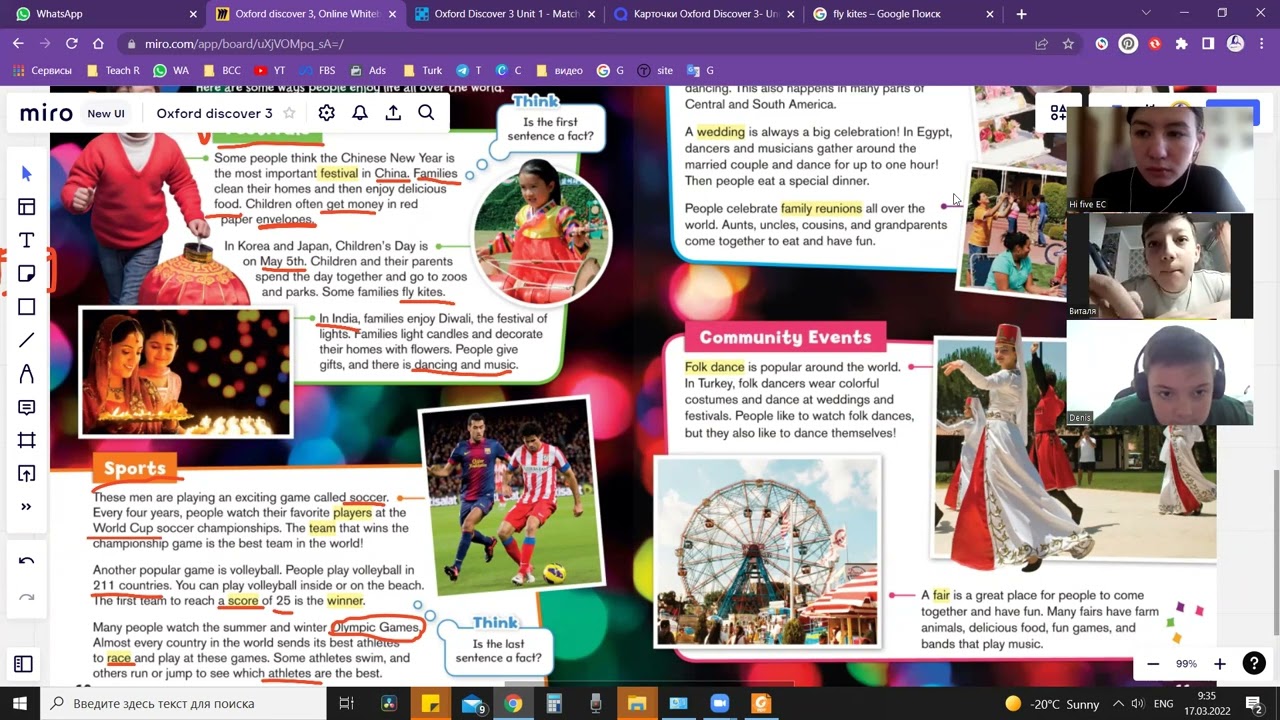The height and width of the screenshot is (720, 1280).
Task: Open the Calculator from the taskbar
Action: (554, 703)
